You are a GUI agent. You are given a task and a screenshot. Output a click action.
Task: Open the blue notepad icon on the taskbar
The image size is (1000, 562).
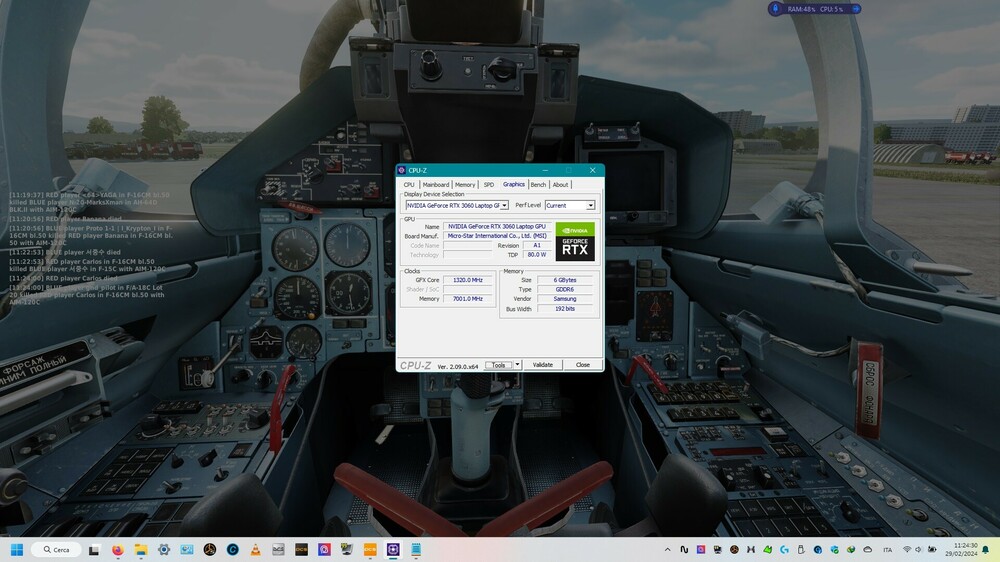point(416,549)
